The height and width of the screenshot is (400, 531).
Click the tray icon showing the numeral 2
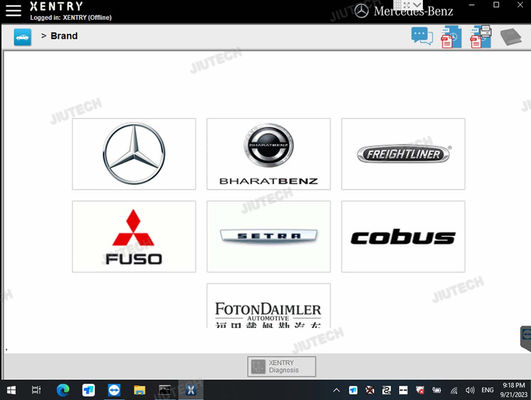[386, 390]
